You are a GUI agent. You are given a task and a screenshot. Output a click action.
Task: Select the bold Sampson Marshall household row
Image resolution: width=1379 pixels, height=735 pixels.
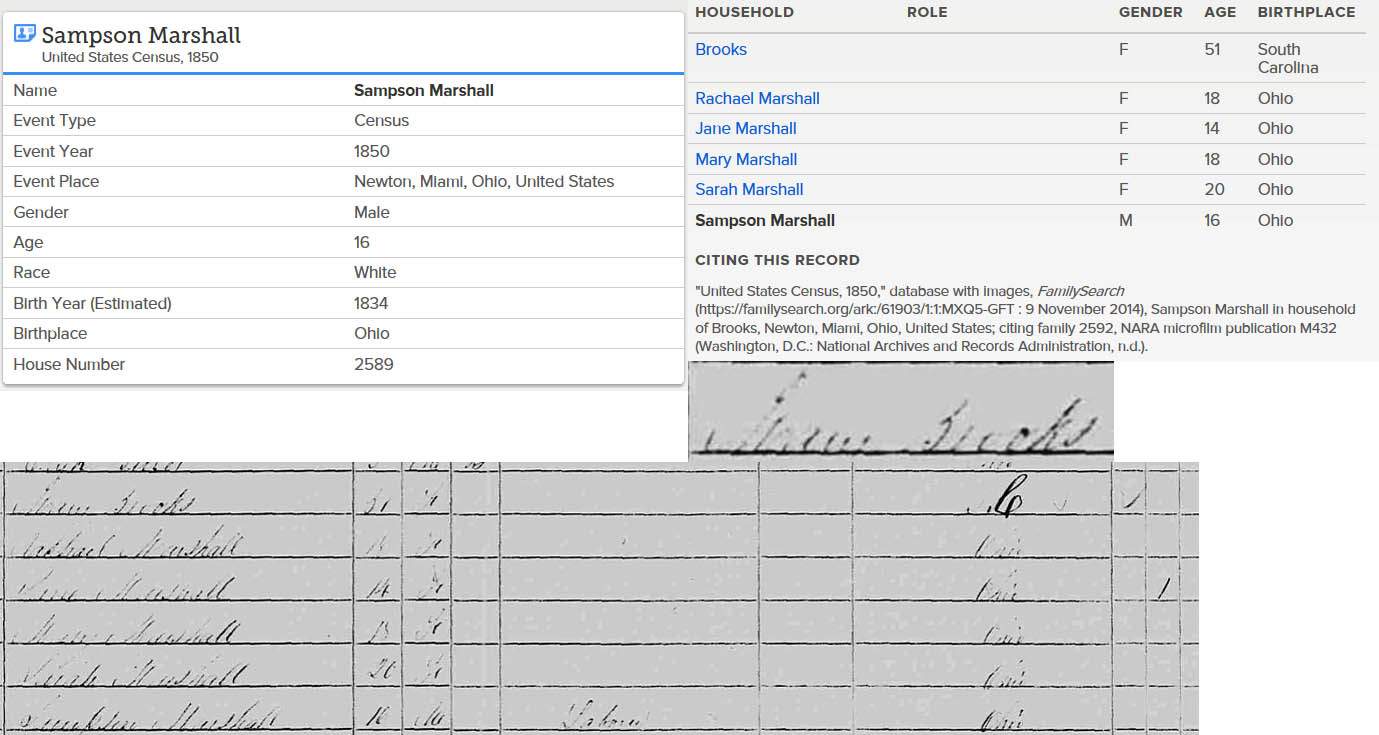tap(1030, 220)
